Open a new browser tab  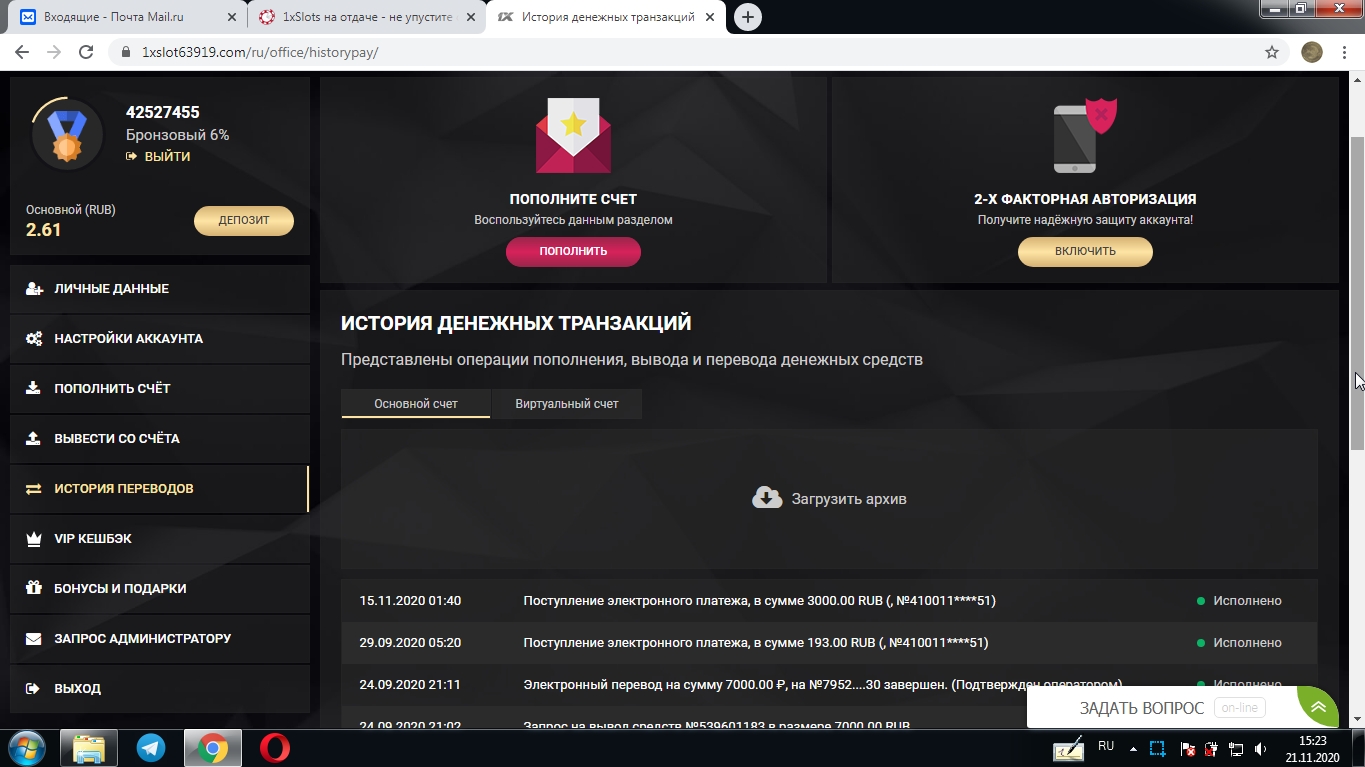click(x=747, y=17)
